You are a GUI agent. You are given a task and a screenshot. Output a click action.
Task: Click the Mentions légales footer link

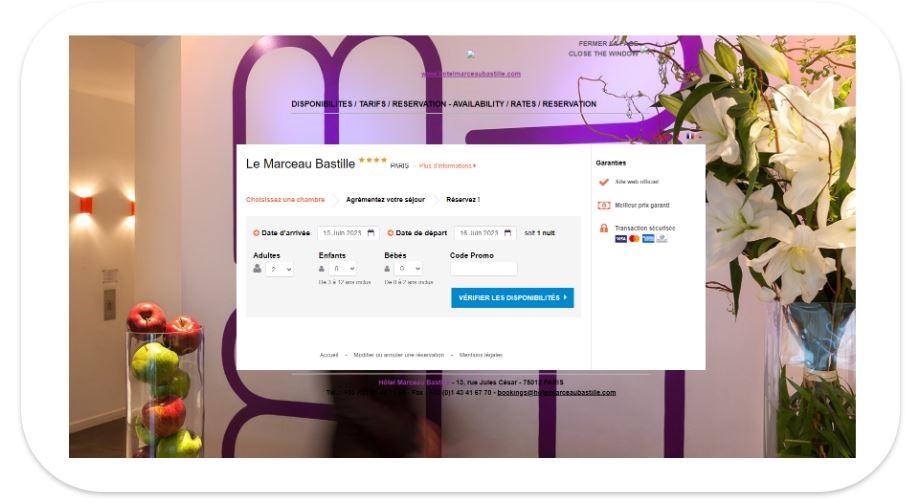click(480, 355)
